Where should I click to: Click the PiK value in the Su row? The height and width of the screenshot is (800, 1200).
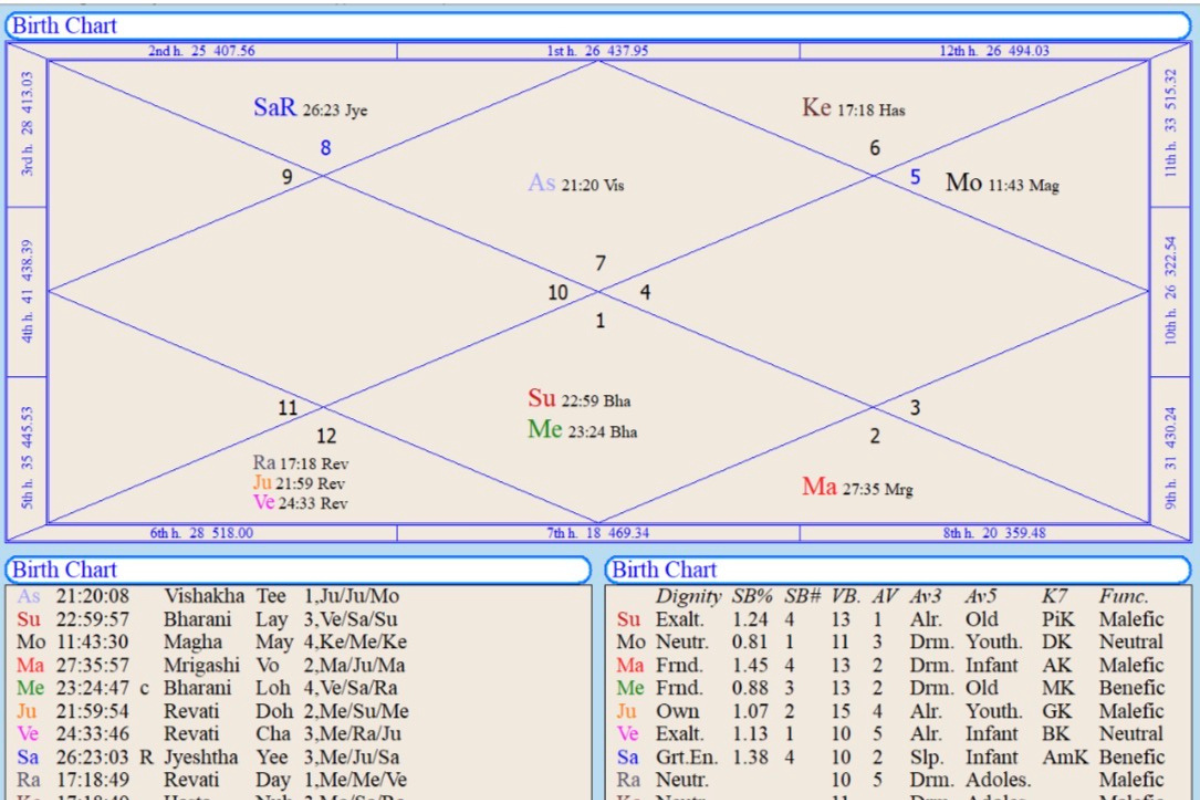[x=1058, y=620]
